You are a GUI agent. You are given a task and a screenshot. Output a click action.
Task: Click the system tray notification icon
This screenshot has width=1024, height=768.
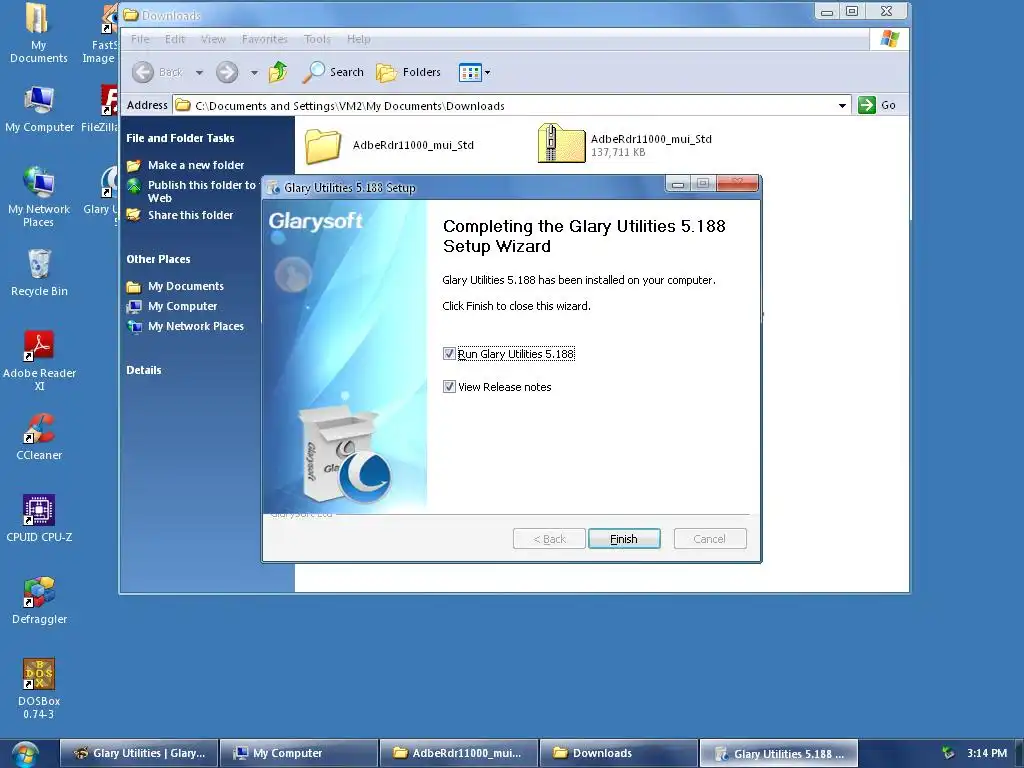(x=948, y=753)
